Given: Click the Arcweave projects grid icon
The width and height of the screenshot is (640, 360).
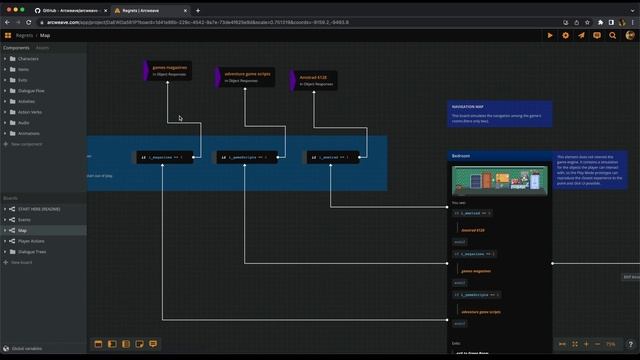Looking at the screenshot, I should click(x=8, y=36).
